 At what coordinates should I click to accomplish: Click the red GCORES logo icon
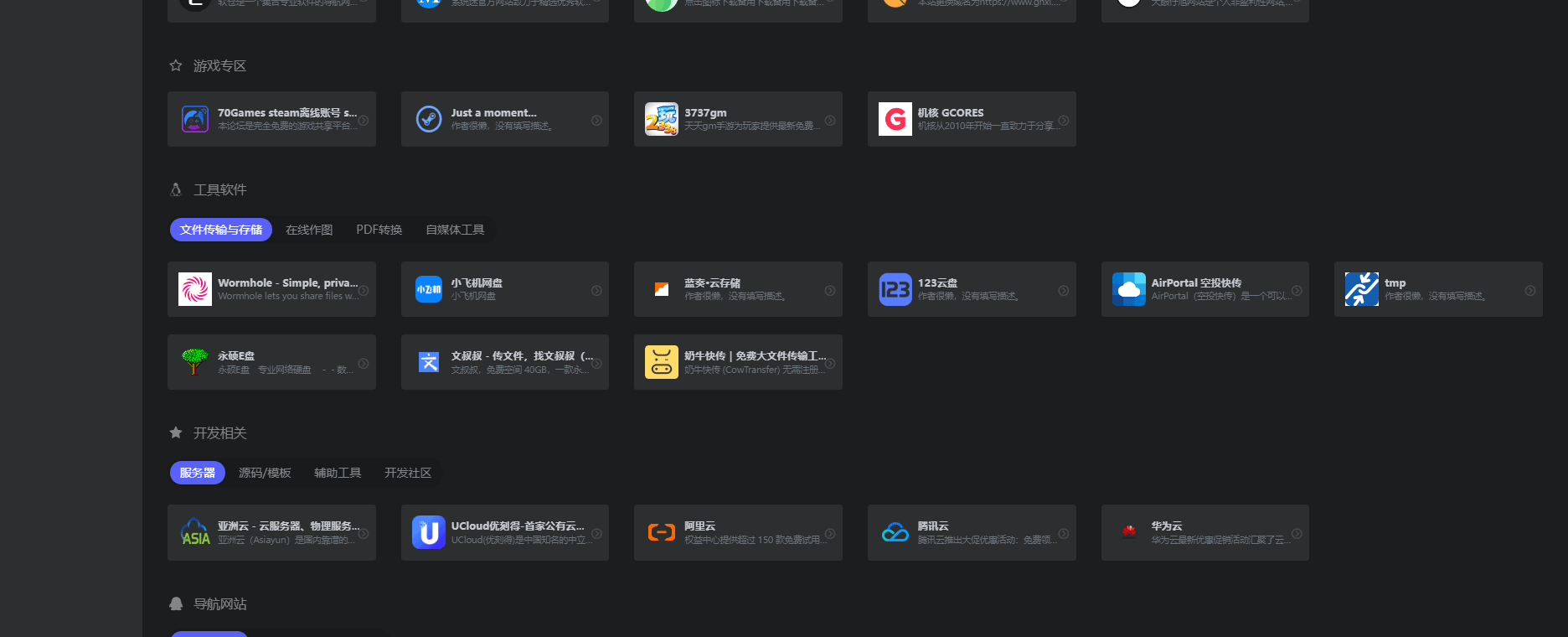pos(895,119)
